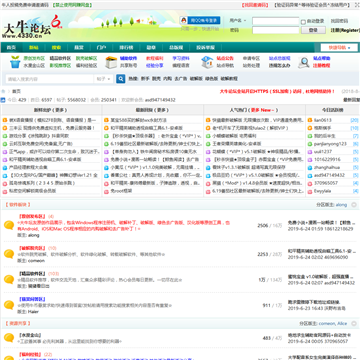Click the QQ penguin login icon

(183, 20)
